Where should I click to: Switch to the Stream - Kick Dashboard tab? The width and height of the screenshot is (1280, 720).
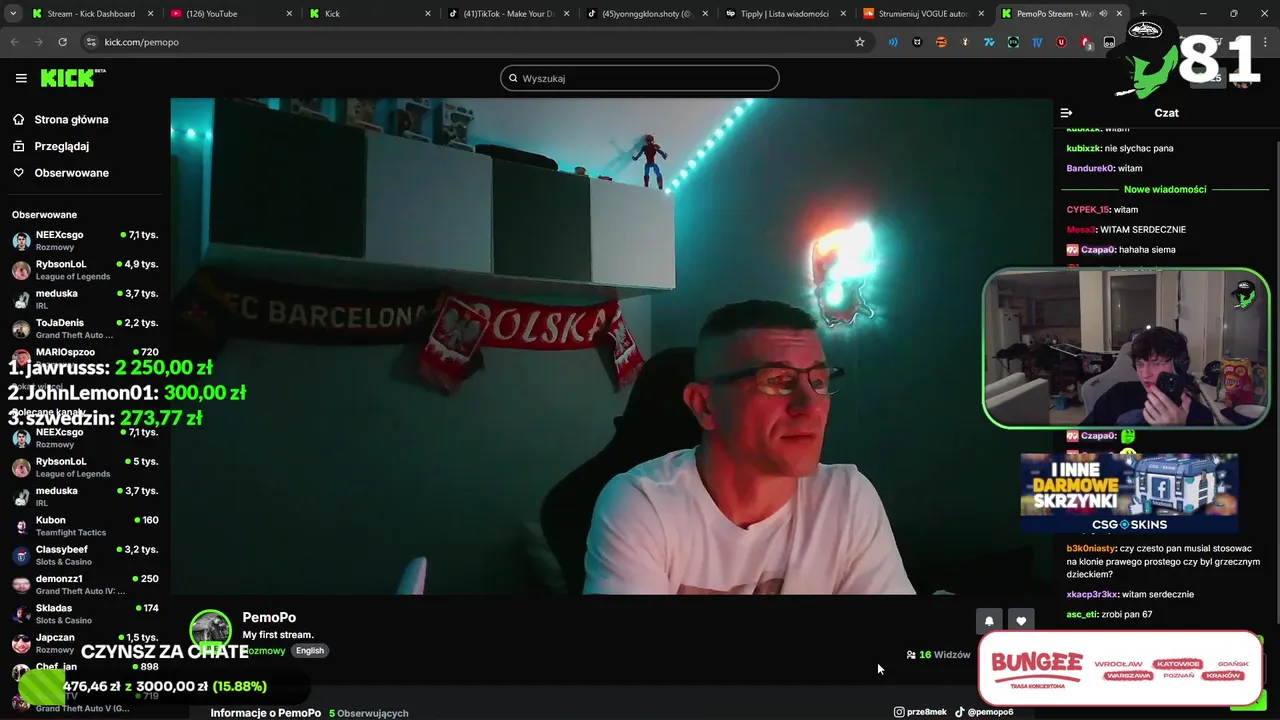(x=91, y=14)
